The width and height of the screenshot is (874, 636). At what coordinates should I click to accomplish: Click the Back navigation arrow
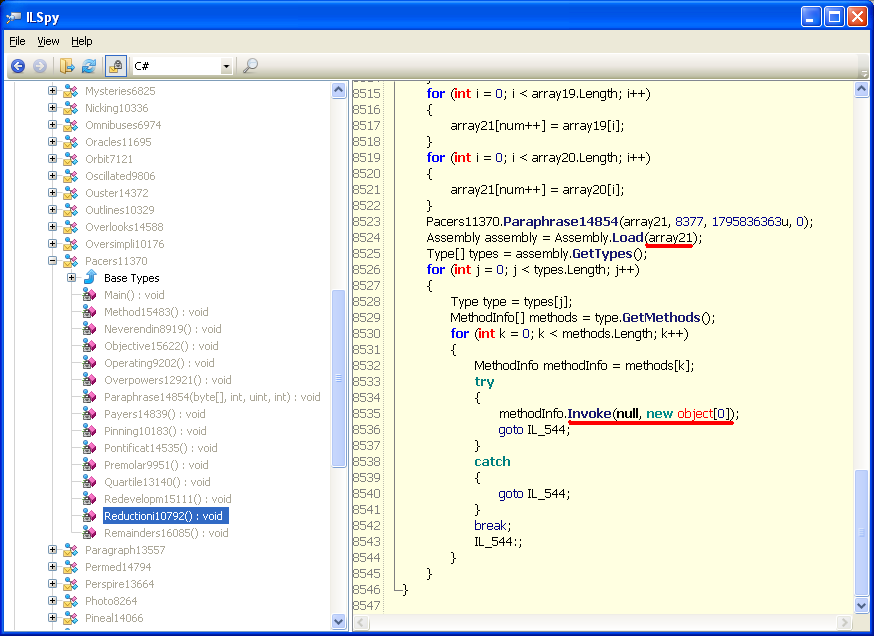(18, 66)
